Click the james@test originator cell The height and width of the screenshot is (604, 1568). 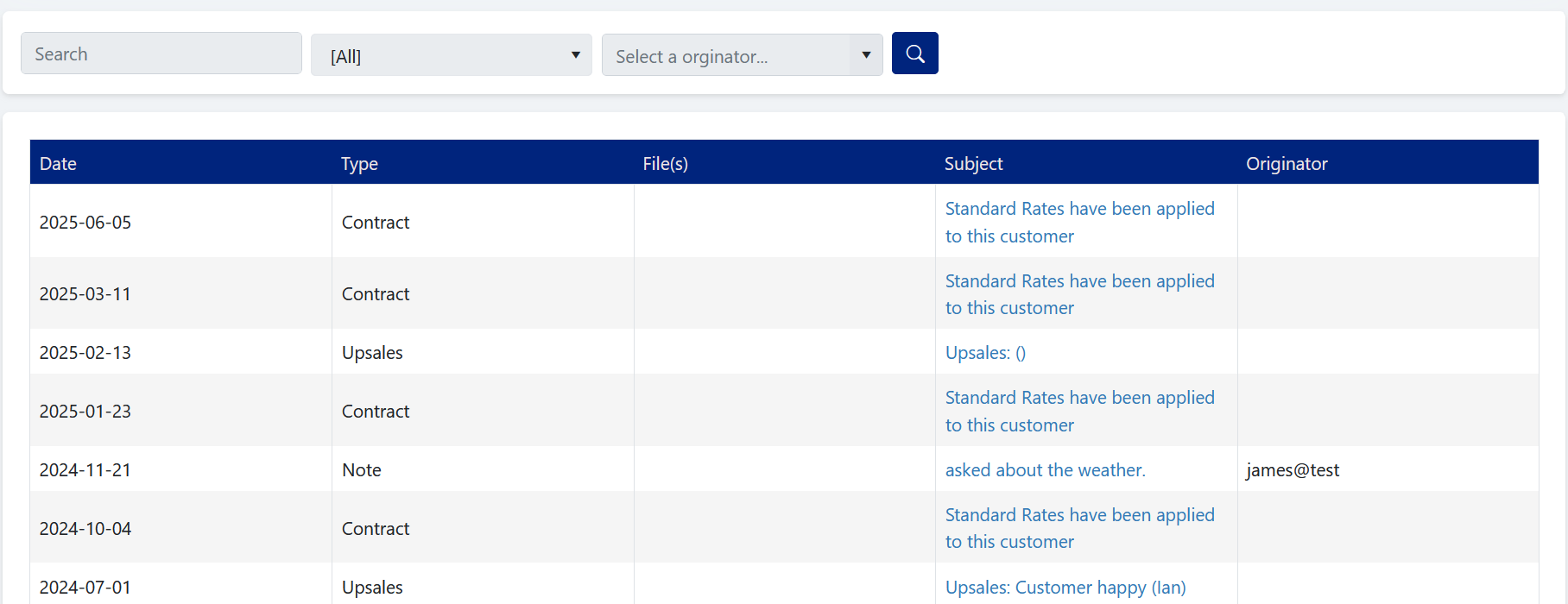(1292, 470)
